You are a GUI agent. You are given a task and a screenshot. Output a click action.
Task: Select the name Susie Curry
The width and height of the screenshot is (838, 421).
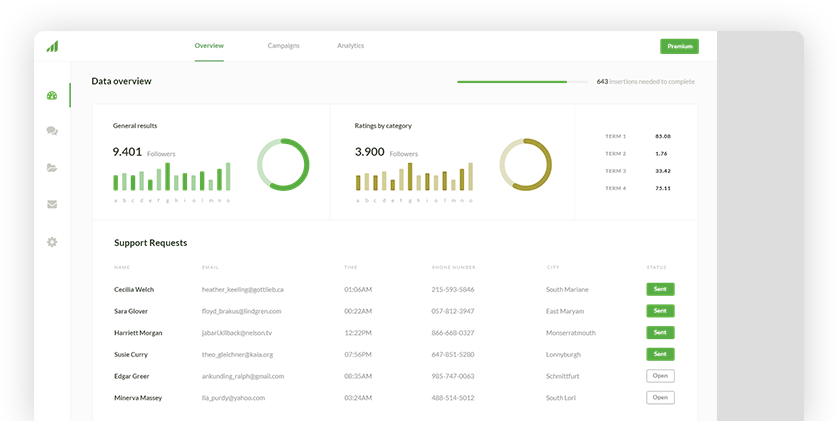131,355
